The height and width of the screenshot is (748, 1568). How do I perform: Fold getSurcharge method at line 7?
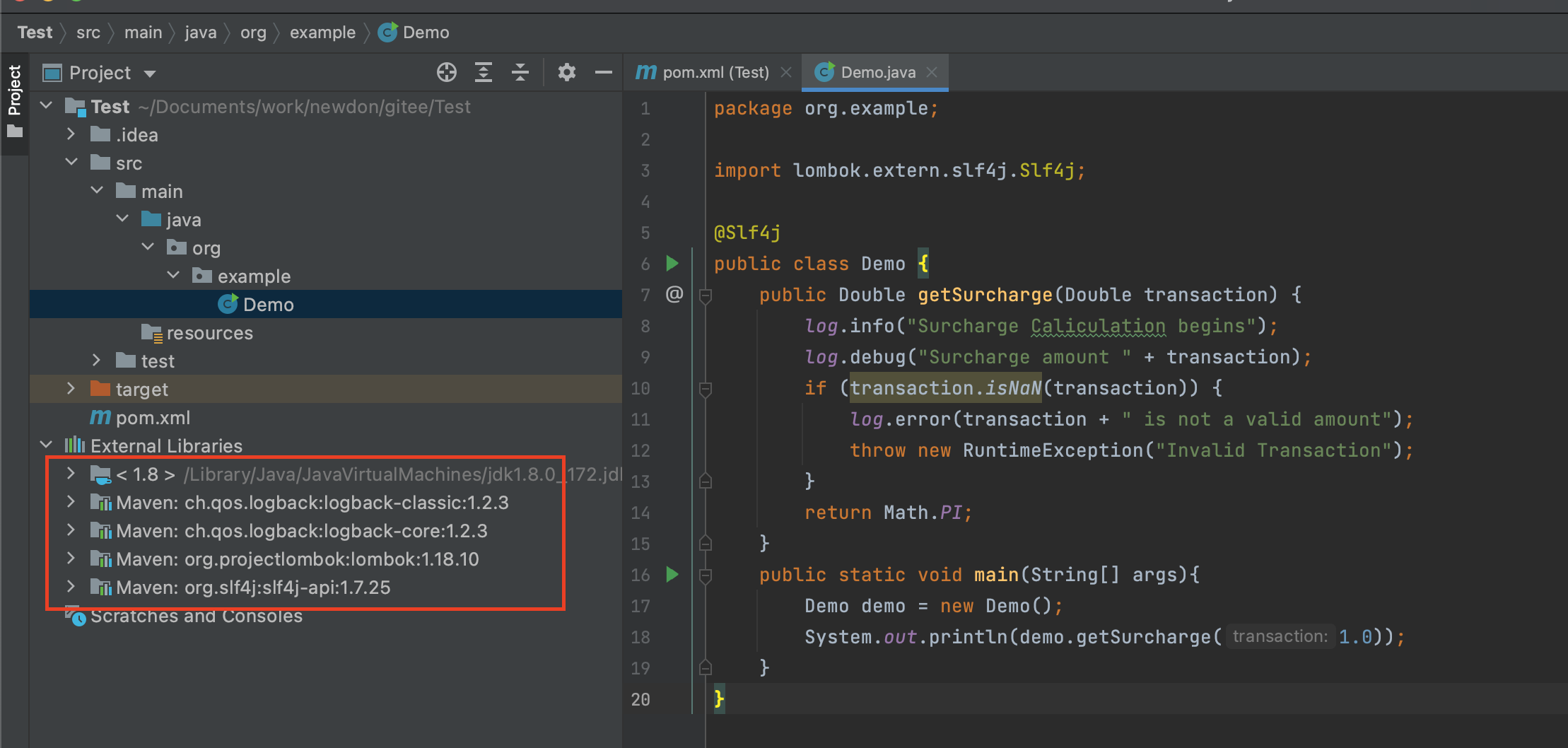click(x=705, y=296)
